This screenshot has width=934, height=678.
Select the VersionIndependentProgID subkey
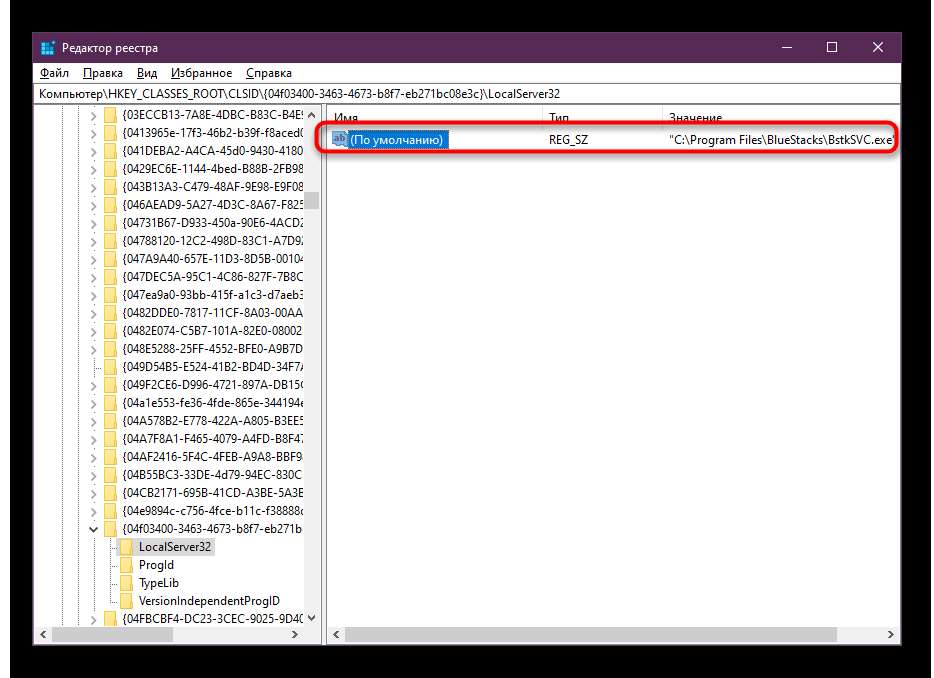(x=209, y=601)
